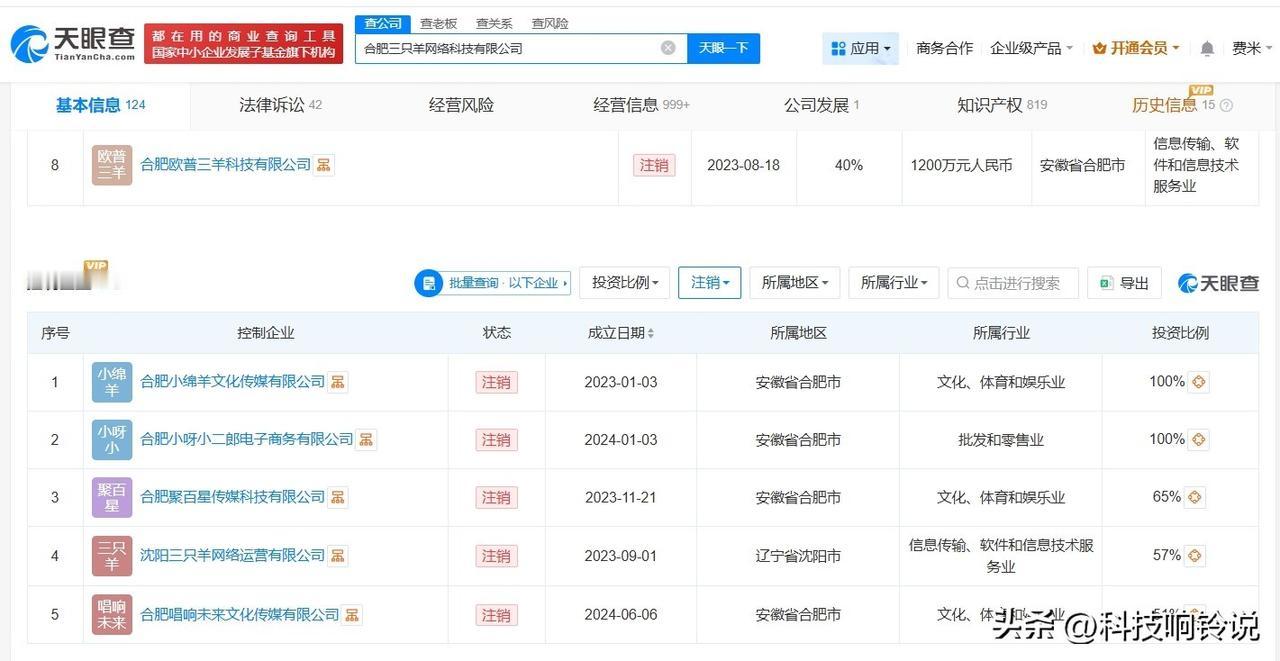The height and width of the screenshot is (661, 1280).
Task: Open the 投资比例 filter dropdown
Action: [x=625, y=283]
